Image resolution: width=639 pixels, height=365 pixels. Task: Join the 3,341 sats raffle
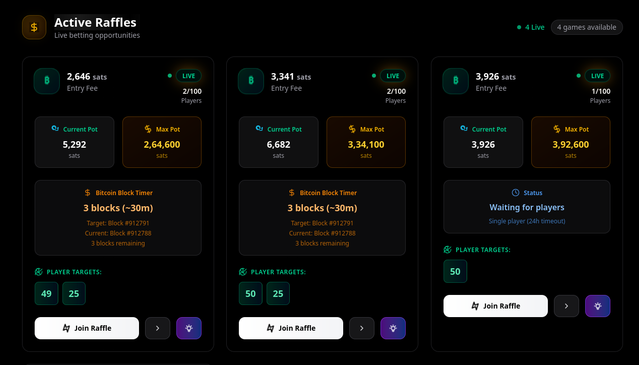(x=291, y=328)
